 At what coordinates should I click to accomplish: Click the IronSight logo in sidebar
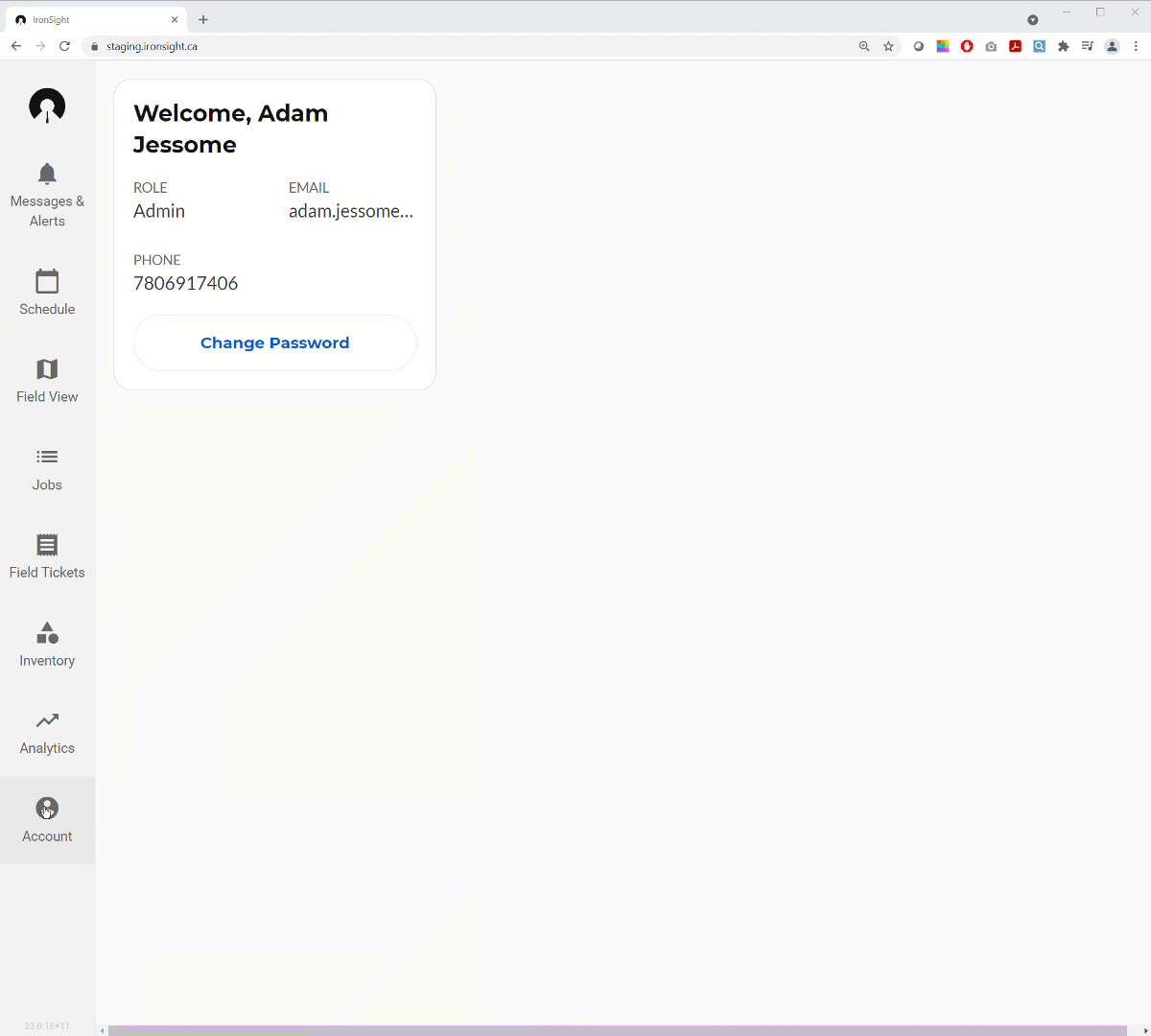(x=47, y=106)
